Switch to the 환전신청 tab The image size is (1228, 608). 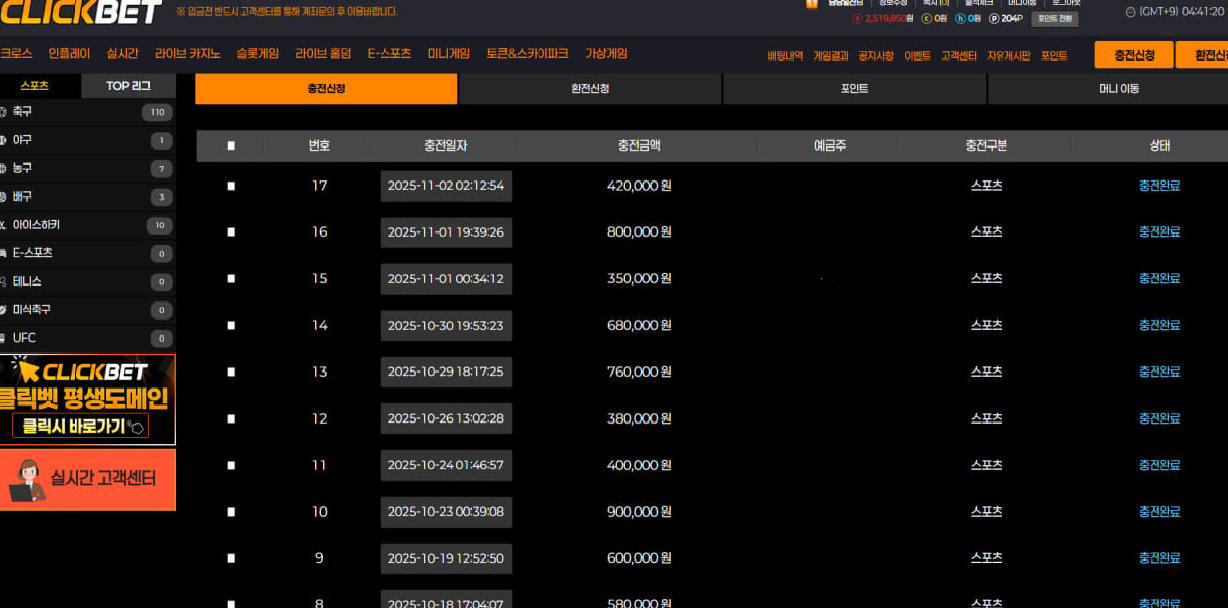click(x=590, y=89)
